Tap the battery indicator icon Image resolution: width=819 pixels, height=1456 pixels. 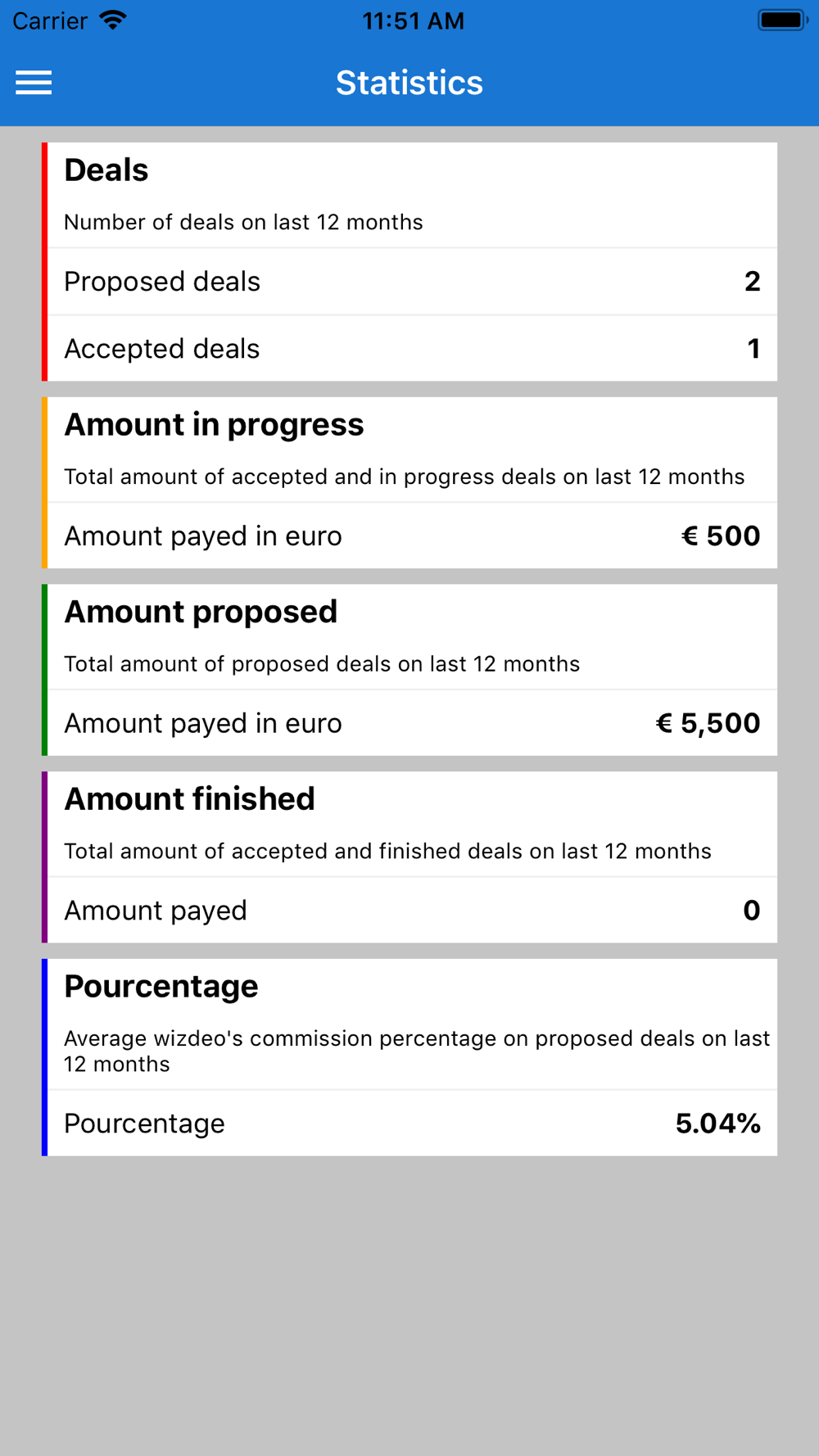tap(782, 20)
